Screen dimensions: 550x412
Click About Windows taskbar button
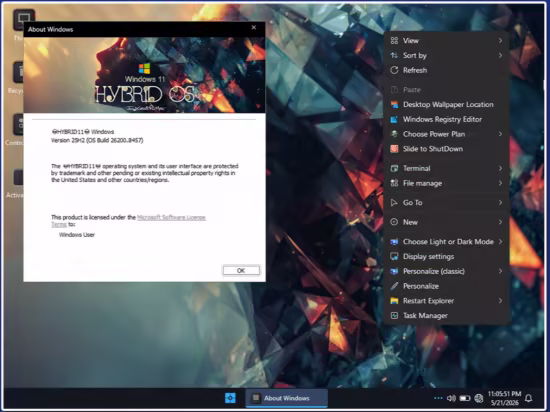coord(287,398)
